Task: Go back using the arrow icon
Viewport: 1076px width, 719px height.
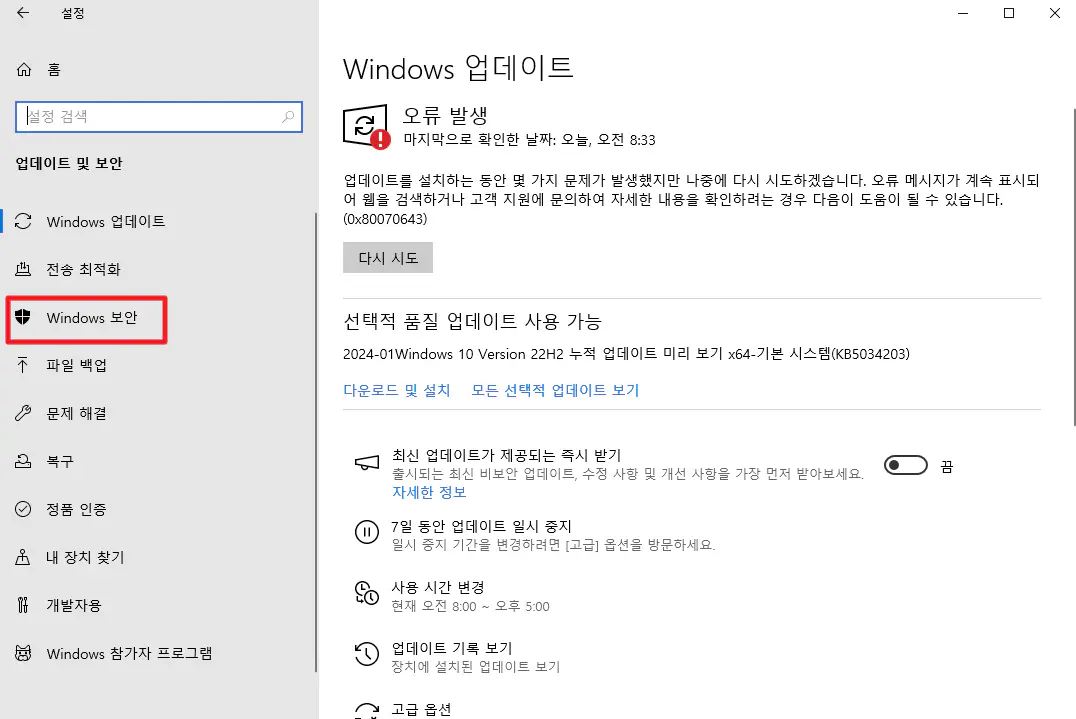Action: pyautogui.click(x=23, y=12)
